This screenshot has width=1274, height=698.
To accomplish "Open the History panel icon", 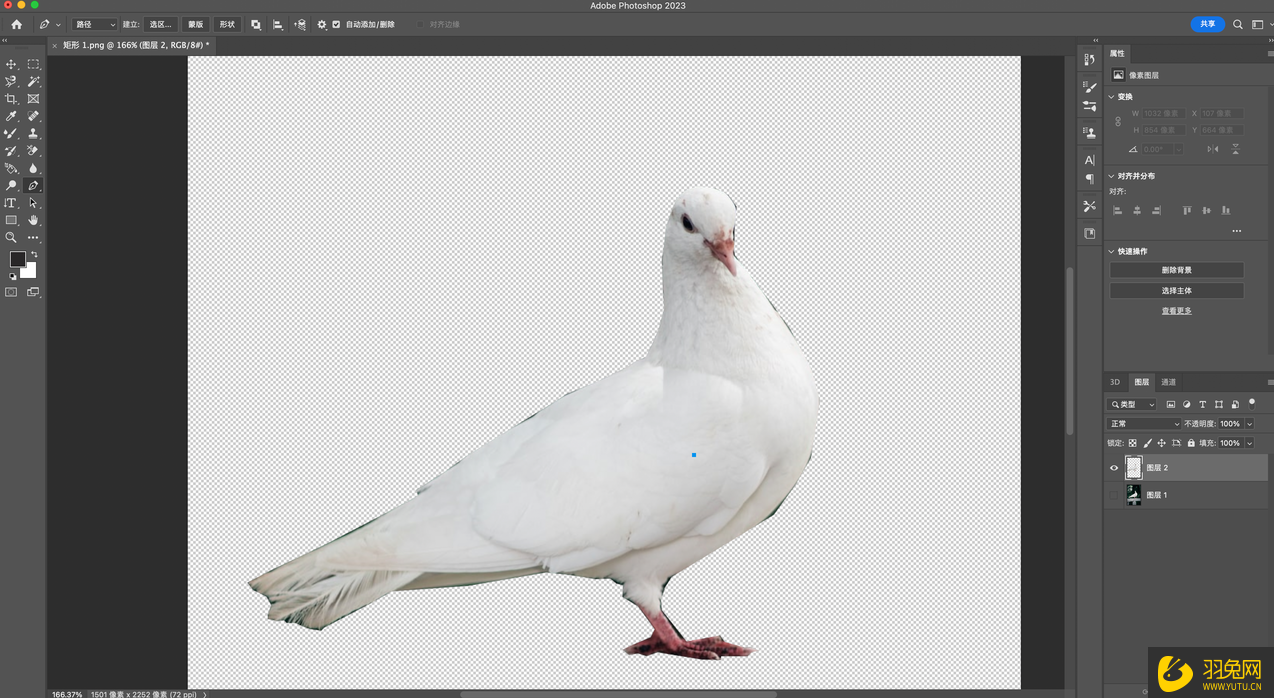I will 1090,60.
